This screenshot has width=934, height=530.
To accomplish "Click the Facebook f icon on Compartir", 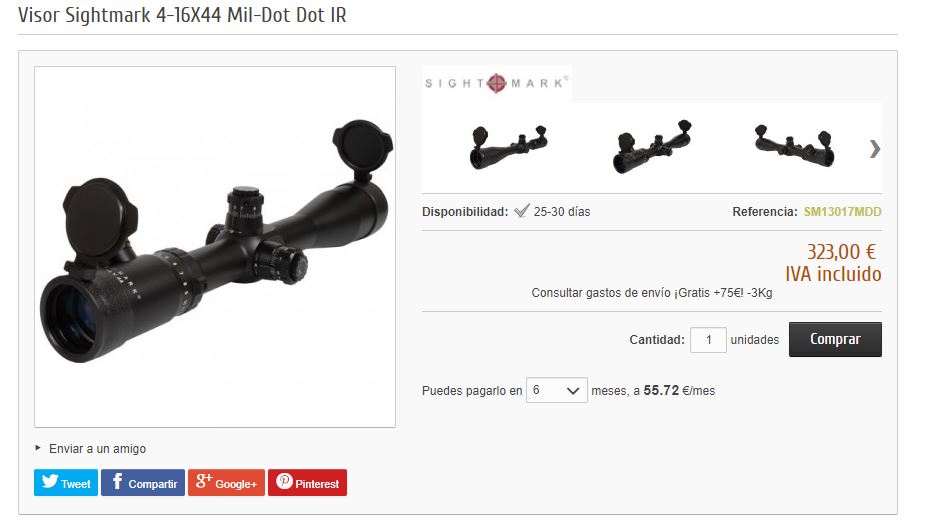I will [x=117, y=481].
